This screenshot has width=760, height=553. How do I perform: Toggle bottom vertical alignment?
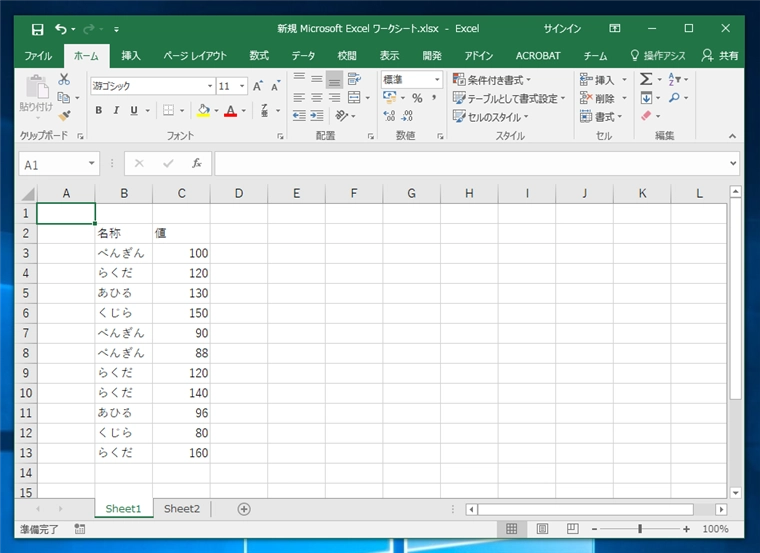pyautogui.click(x=334, y=79)
